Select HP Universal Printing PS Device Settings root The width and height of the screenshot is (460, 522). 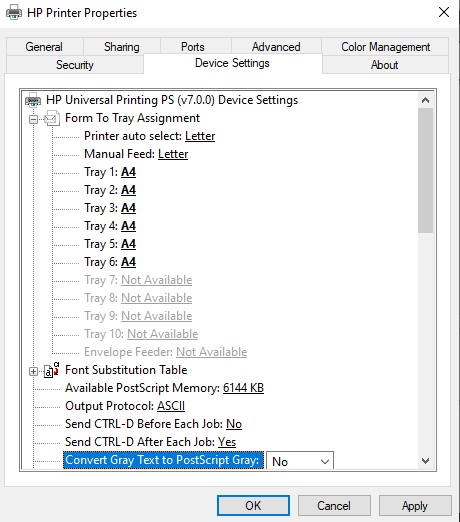[x=172, y=100]
